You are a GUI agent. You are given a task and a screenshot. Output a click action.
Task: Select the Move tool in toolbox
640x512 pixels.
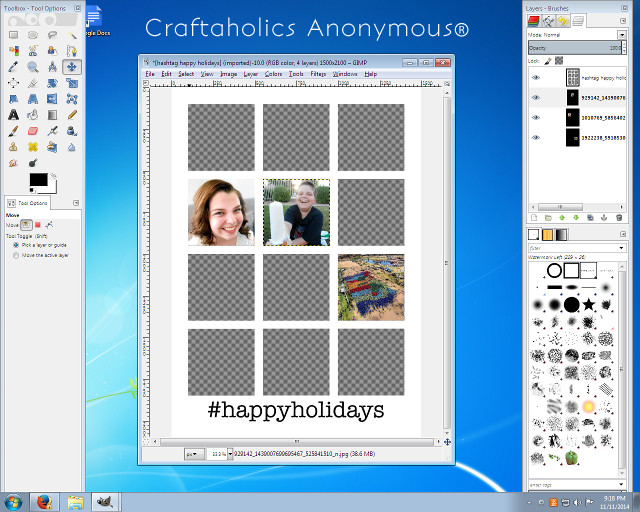(x=72, y=67)
